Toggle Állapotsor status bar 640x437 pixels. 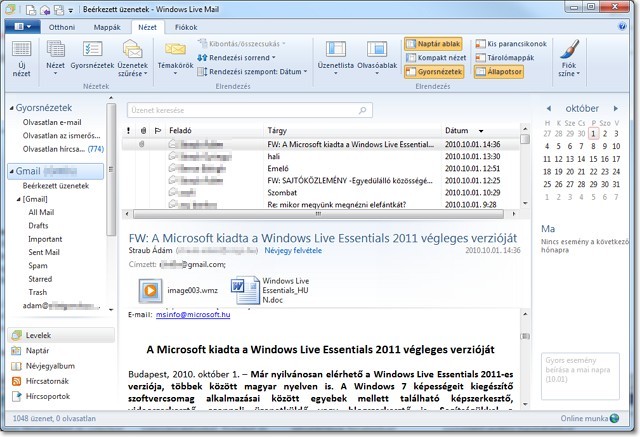tap(499, 72)
